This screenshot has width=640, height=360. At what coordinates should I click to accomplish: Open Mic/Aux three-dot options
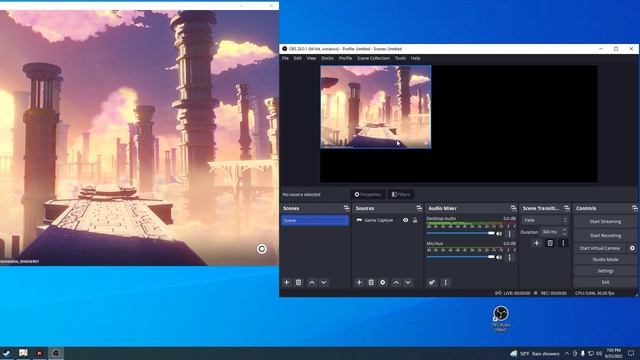tap(509, 258)
